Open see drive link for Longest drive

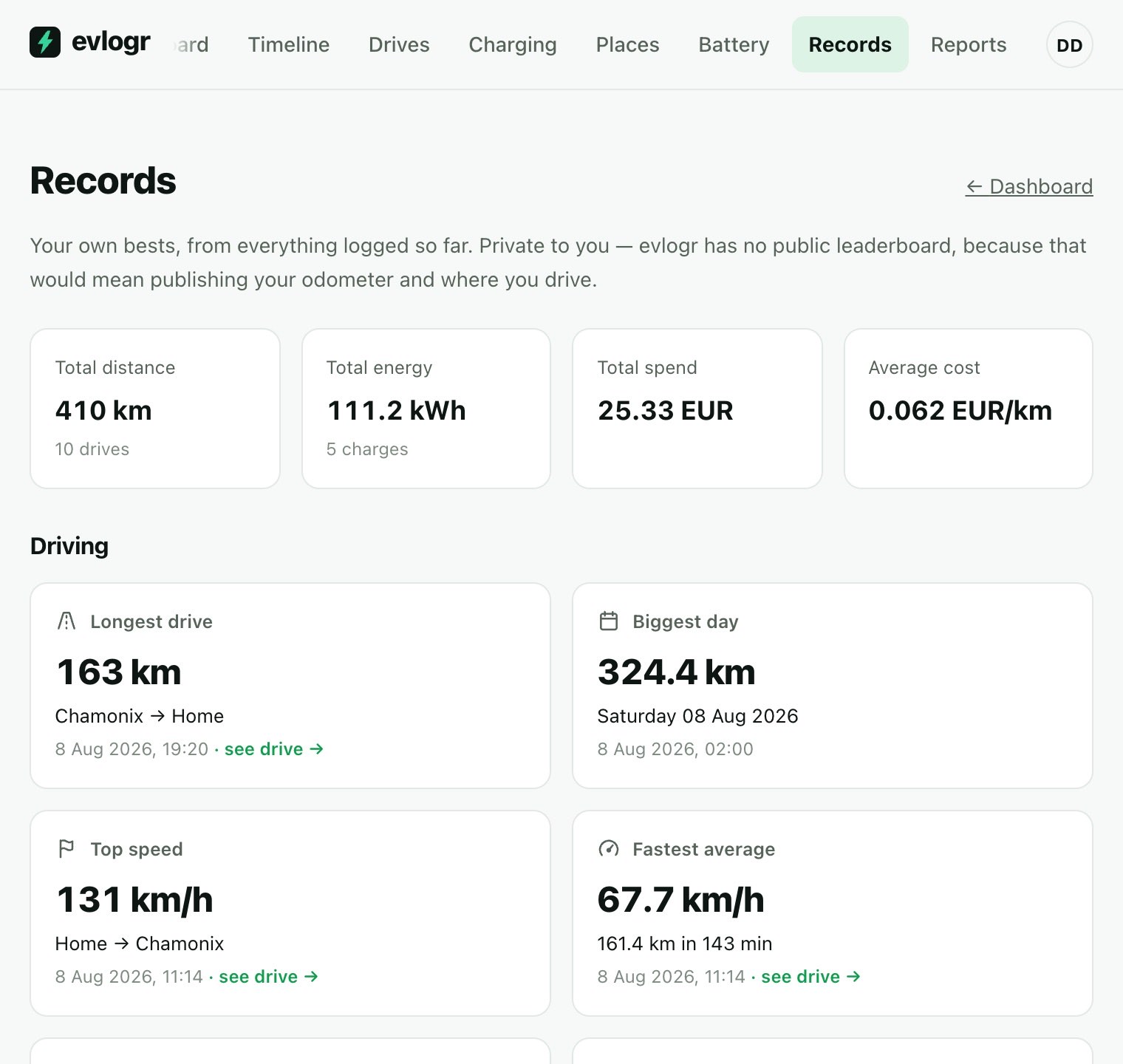[x=274, y=748]
